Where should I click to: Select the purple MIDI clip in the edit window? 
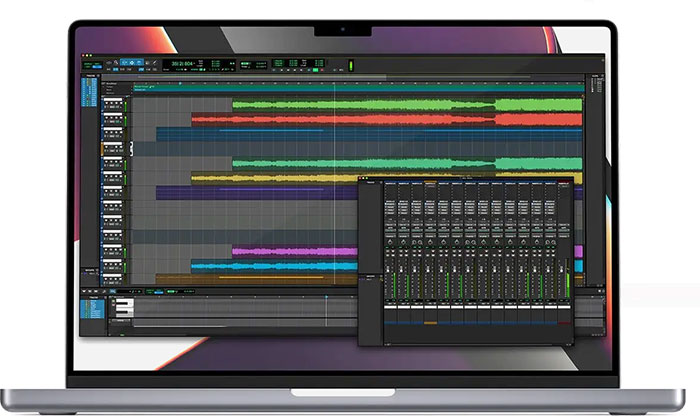point(257,193)
